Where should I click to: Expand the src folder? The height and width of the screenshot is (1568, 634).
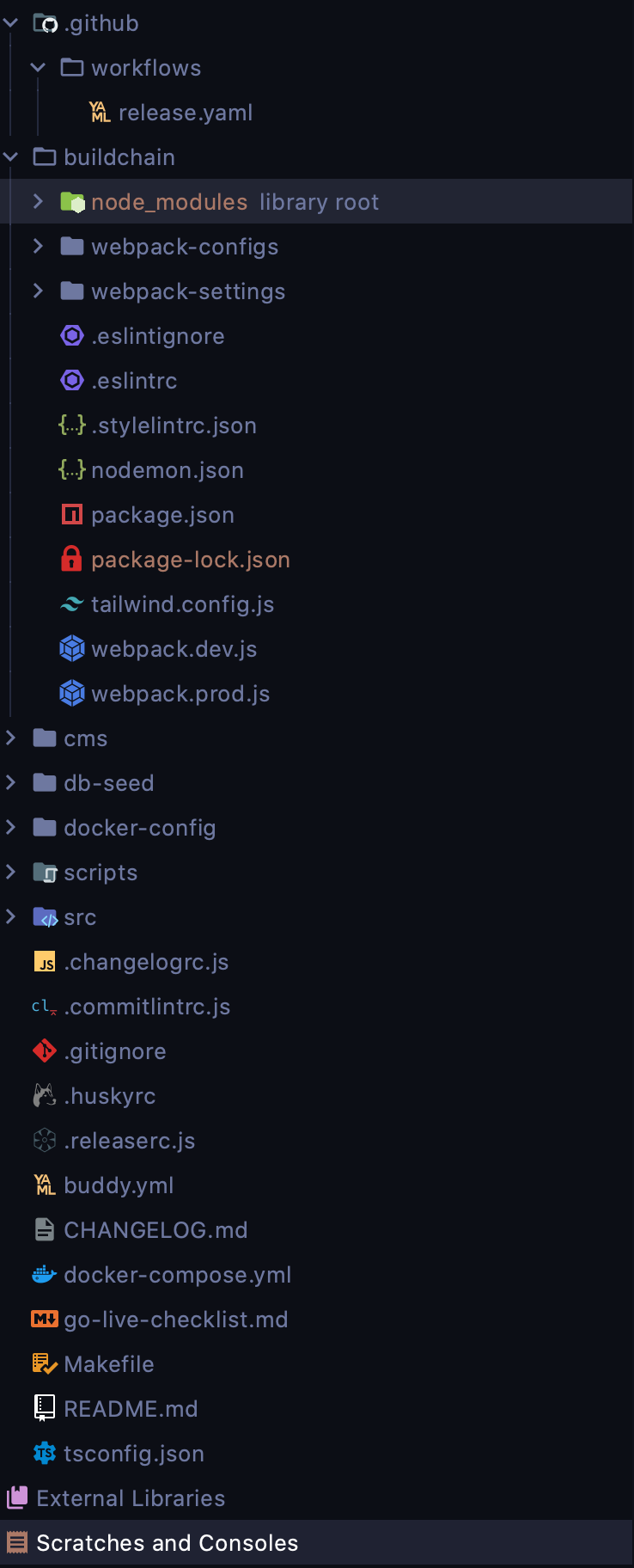coord(9,916)
